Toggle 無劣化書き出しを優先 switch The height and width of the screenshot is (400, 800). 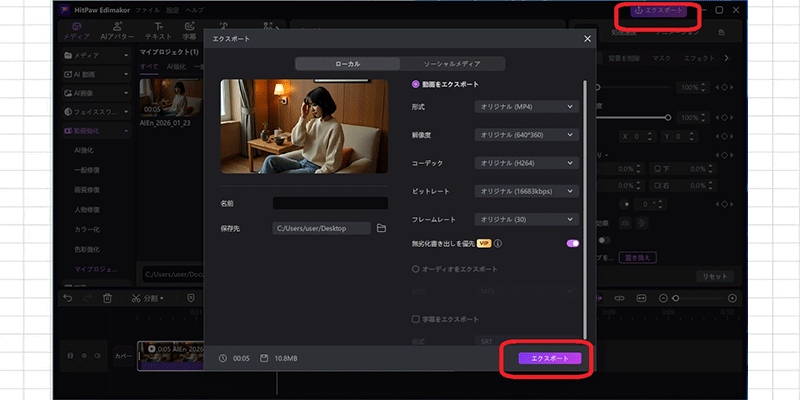(x=572, y=243)
